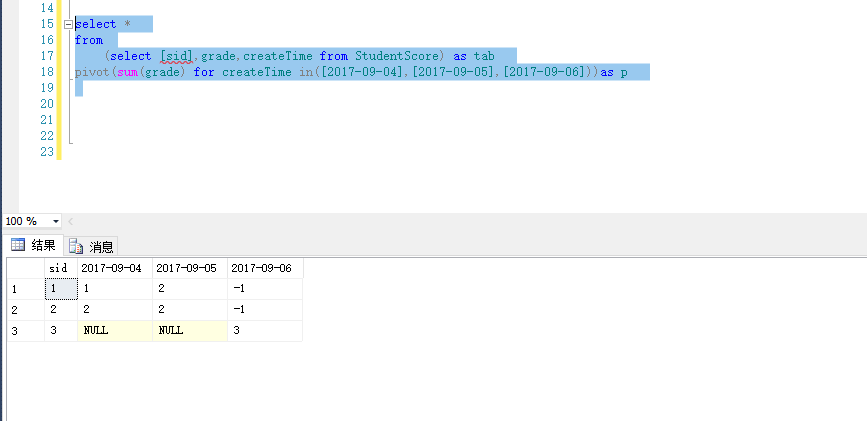The height and width of the screenshot is (421, 867).
Task: Click the sum function on line 18
Action: [126, 72]
